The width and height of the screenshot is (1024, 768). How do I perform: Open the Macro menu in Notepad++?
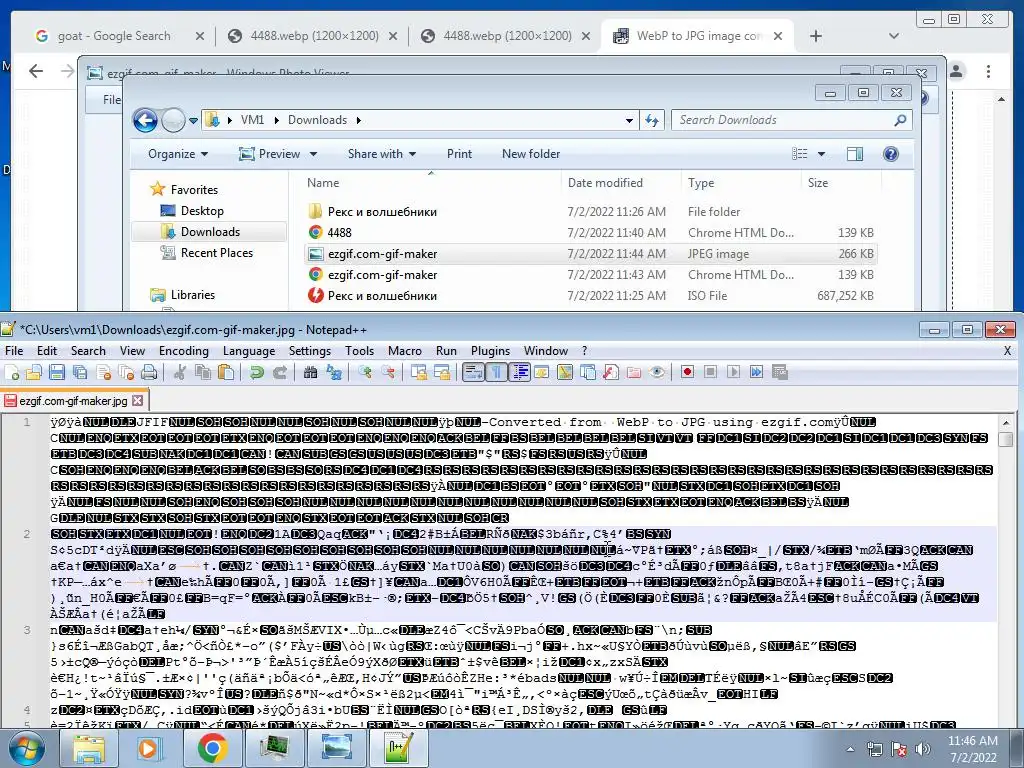[x=404, y=351]
